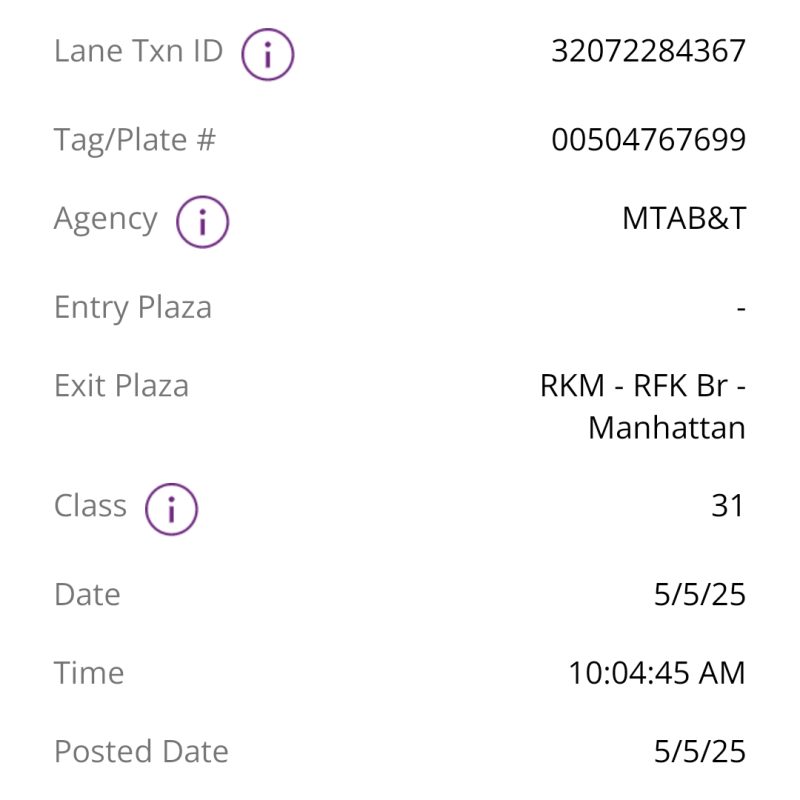Click the Entry Plaza dash value
800x800 pixels.
pos(741,308)
